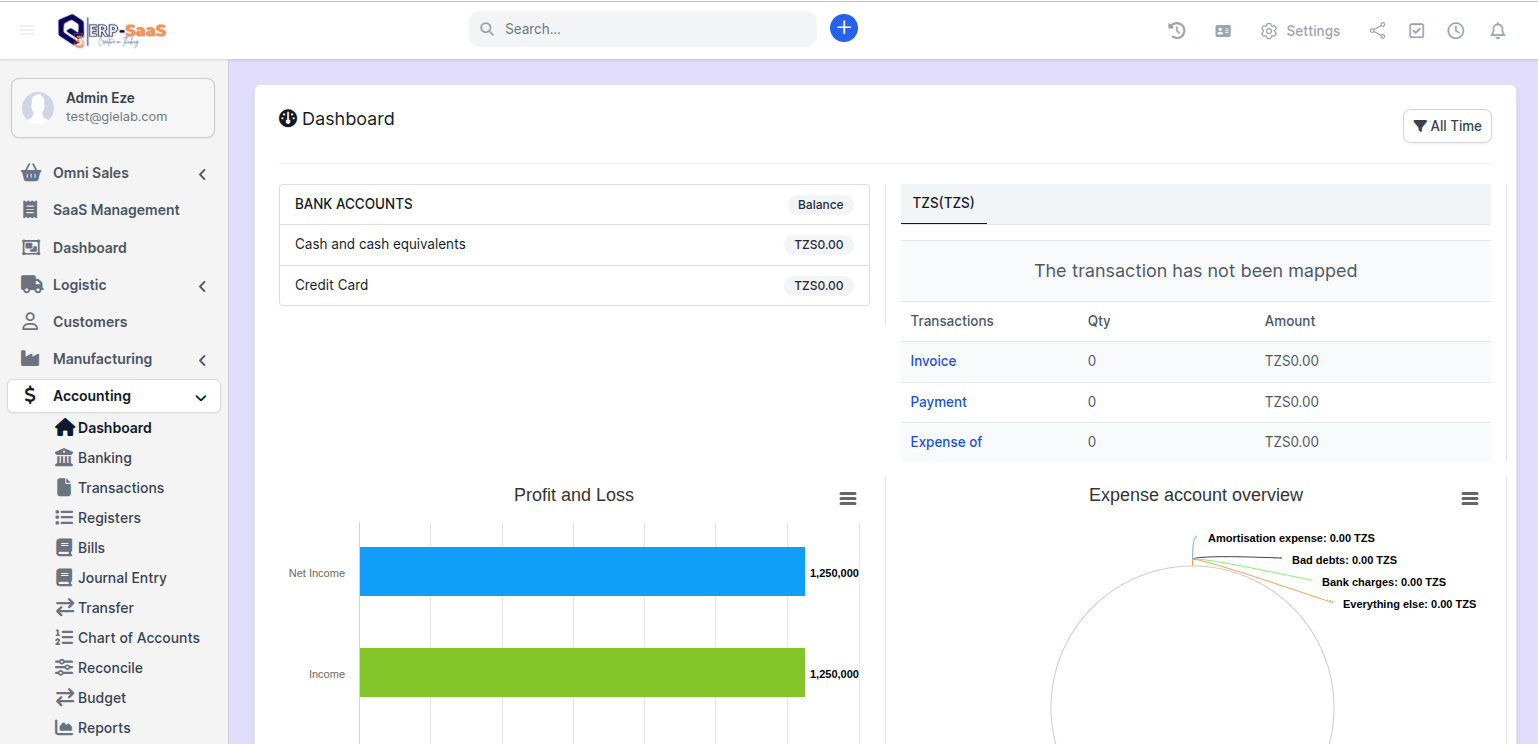Open Profit and Loss chart menu
1538x744 pixels.
click(x=847, y=499)
